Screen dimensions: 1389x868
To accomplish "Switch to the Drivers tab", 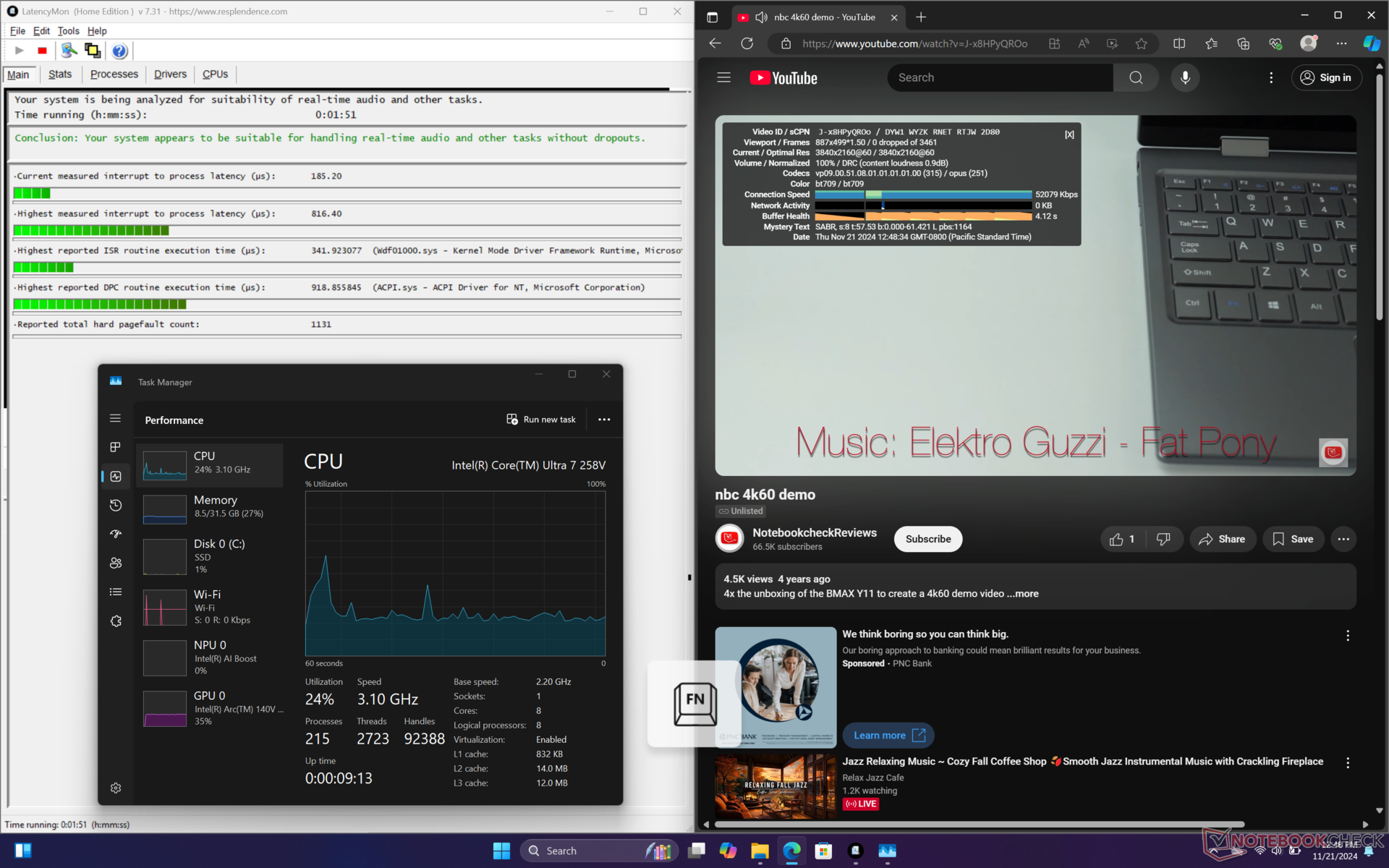I will tap(170, 74).
